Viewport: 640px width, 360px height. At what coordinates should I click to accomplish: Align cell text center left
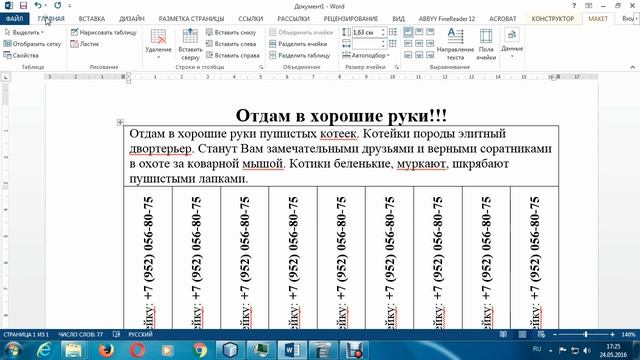(x=408, y=43)
